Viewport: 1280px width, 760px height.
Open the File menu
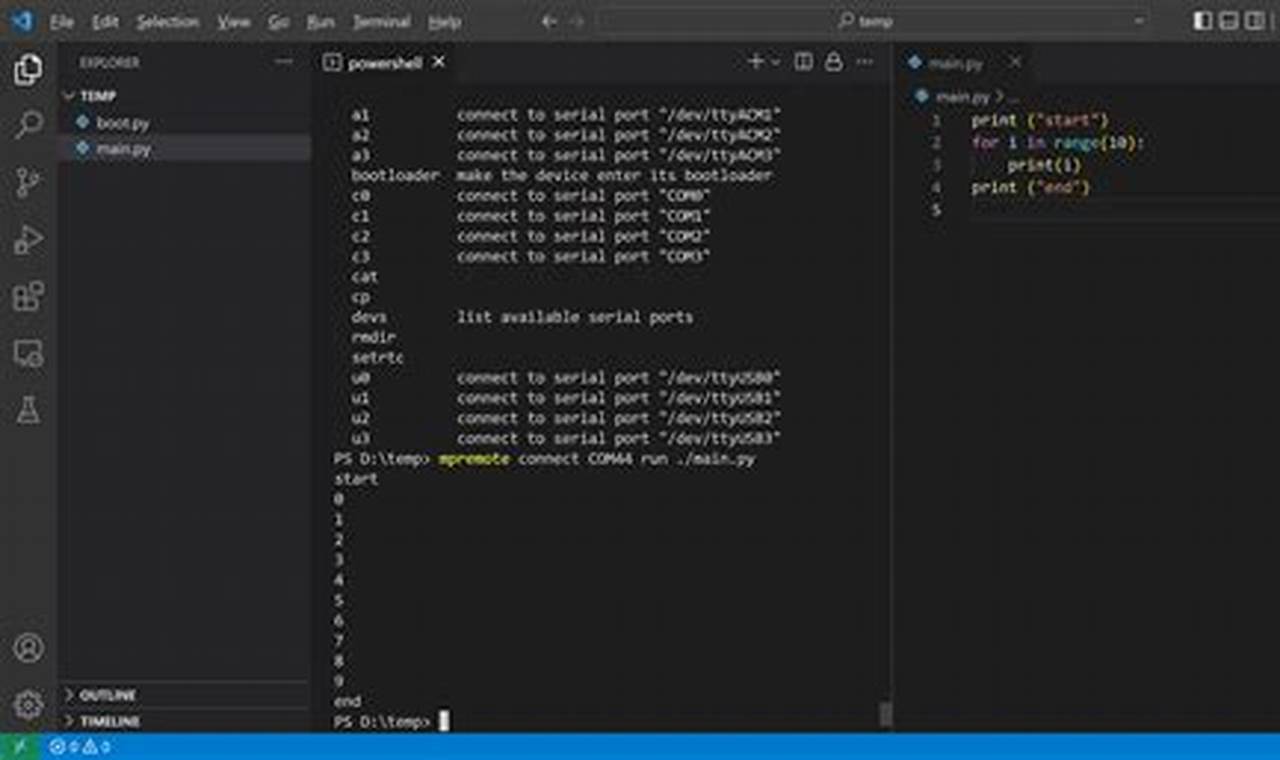tap(62, 21)
